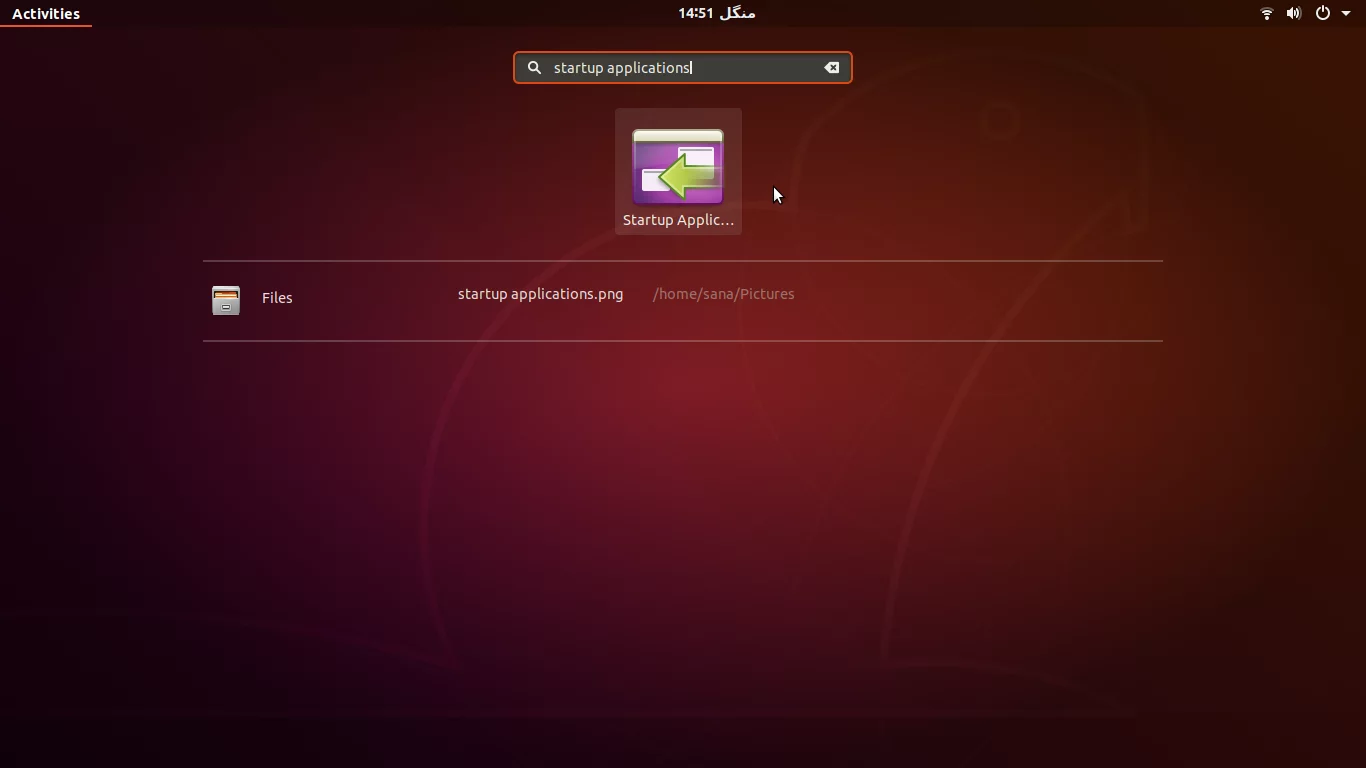Click the power icon in top bar
The width and height of the screenshot is (1366, 768).
tap(1322, 13)
